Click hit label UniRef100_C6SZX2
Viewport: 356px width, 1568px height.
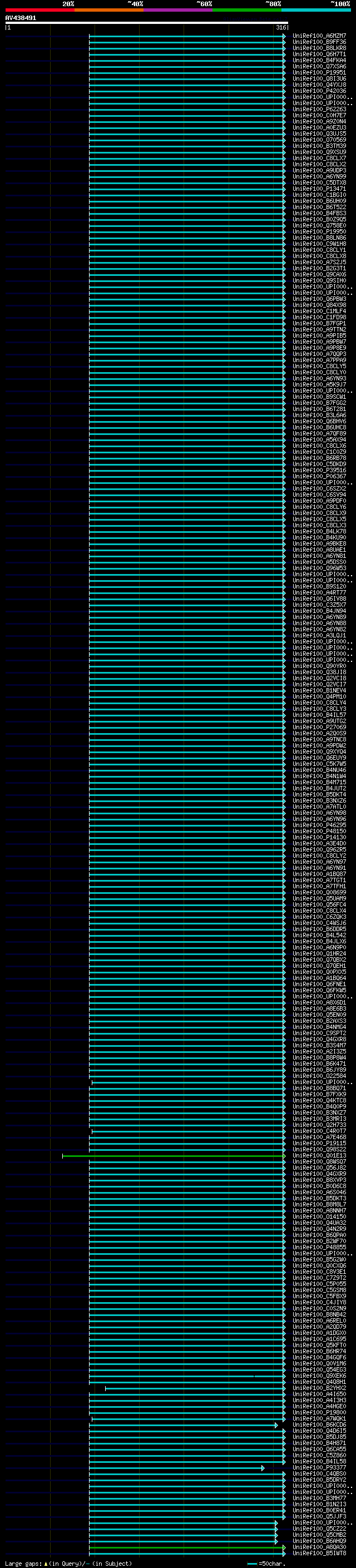(319, 488)
